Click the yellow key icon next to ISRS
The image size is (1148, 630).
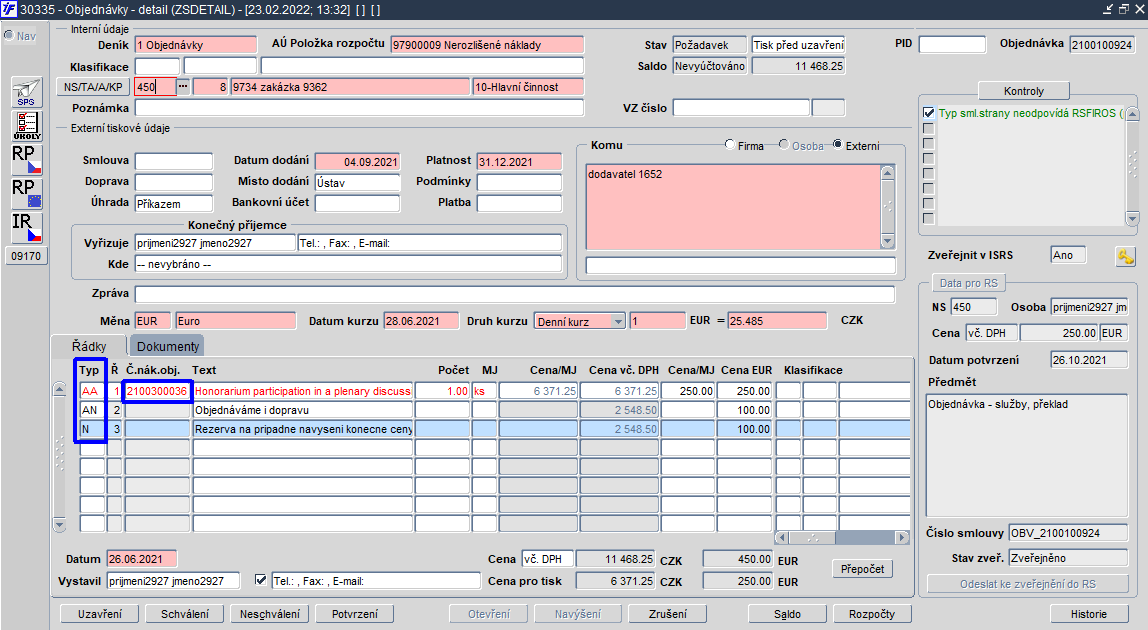(1125, 256)
